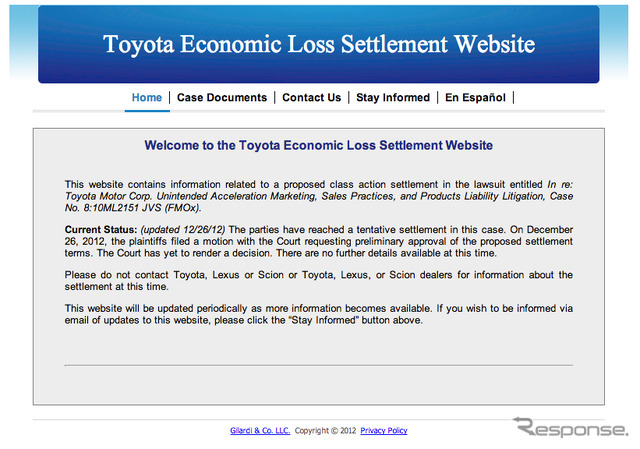The height and width of the screenshot is (449, 640).
Task: Click the 'website will be updated periodically' paragraph
Action: click(x=318, y=314)
